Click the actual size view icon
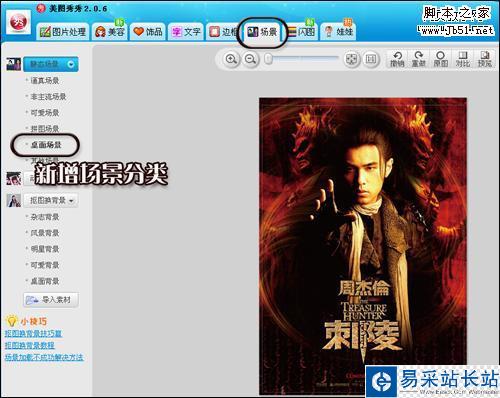 click(371, 59)
